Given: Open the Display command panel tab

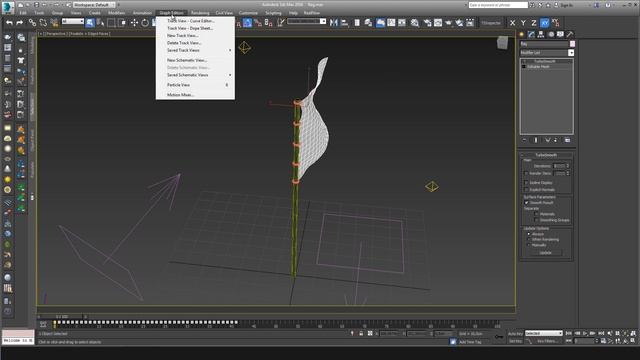Looking at the screenshot, I should (560, 34).
